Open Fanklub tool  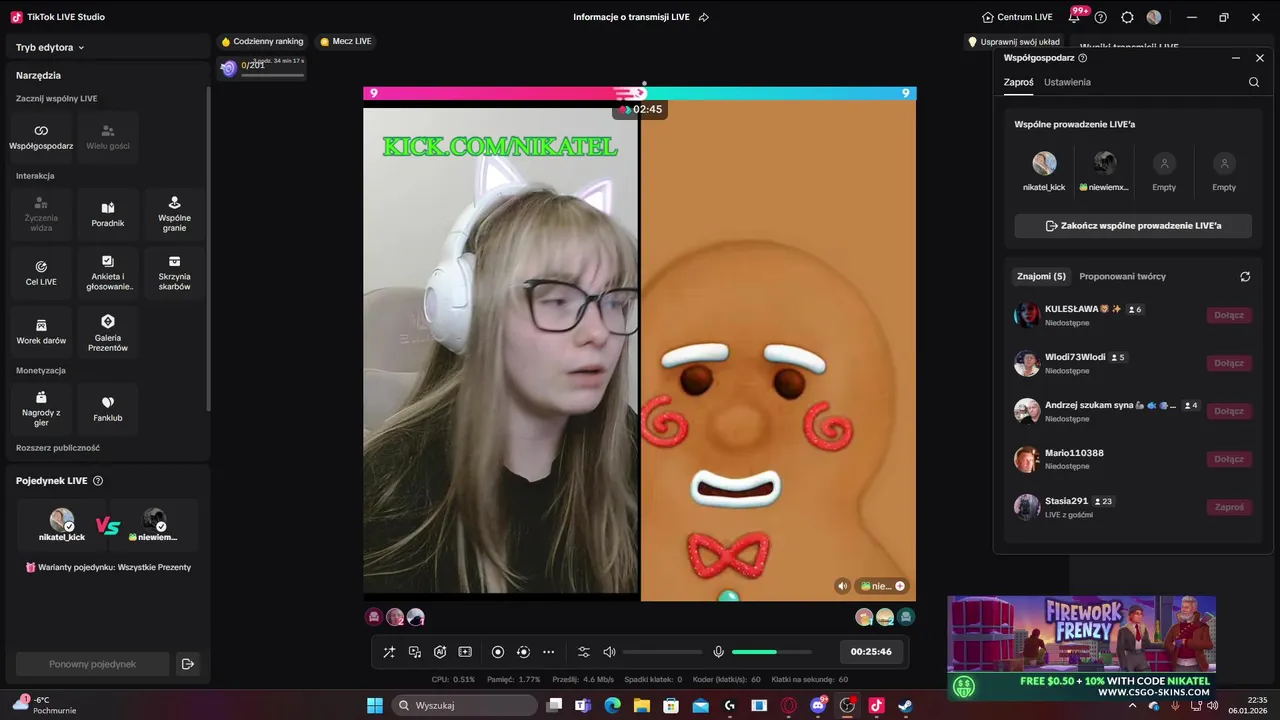[108, 410]
